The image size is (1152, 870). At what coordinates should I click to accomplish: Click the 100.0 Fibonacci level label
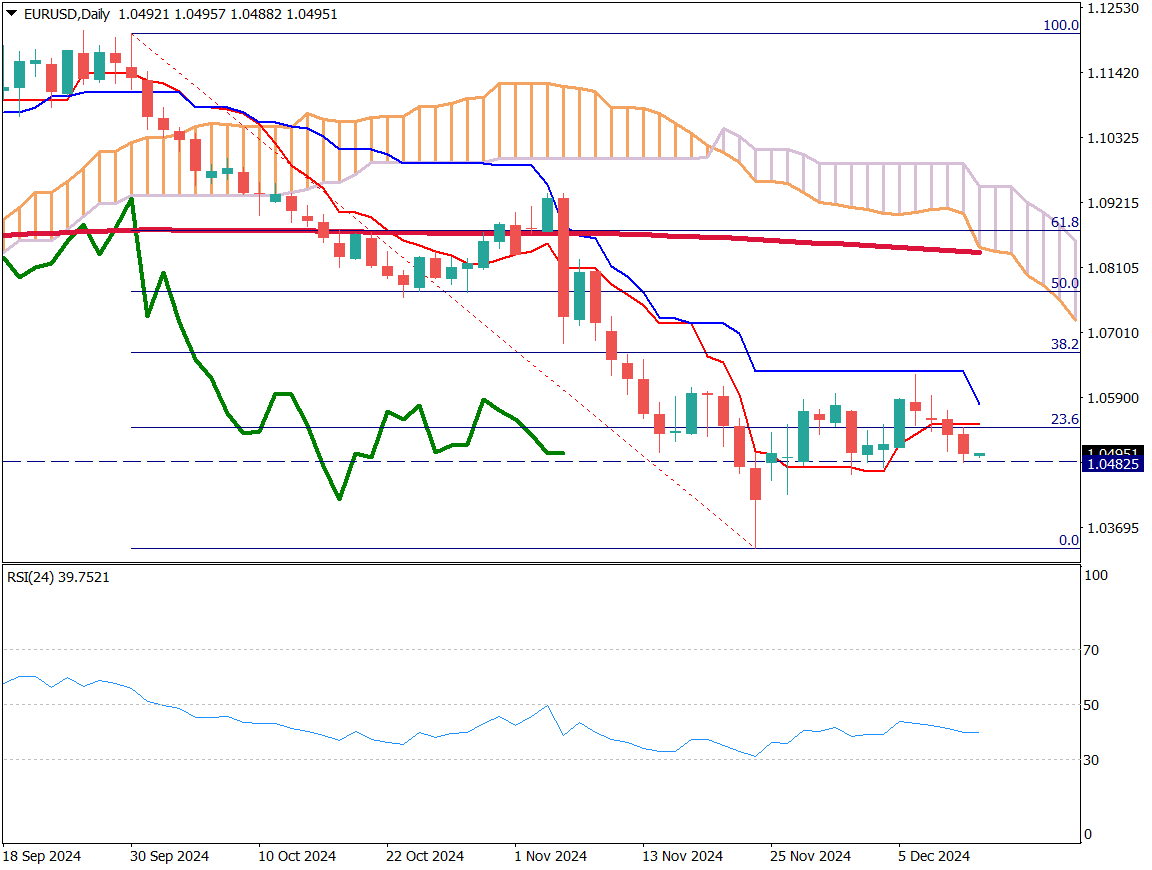point(1060,25)
